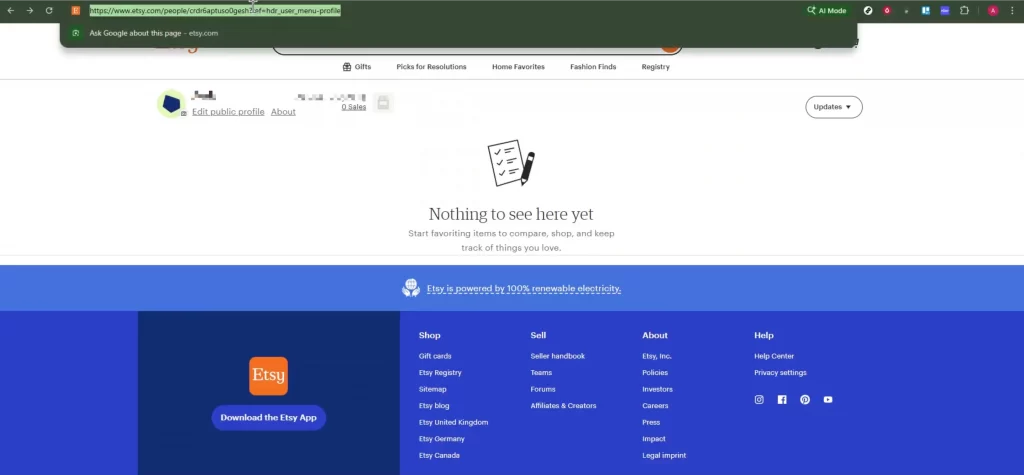Go back using the browser back arrow
The width and height of the screenshot is (1024, 475).
11,10
